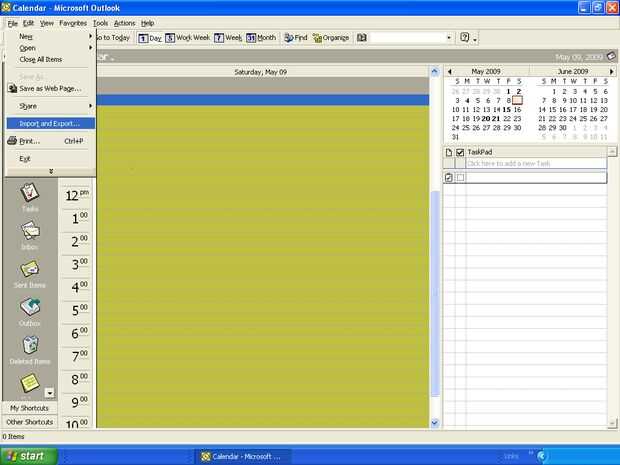
Task: Expand the full File menu with chevrons
Action: point(51,171)
